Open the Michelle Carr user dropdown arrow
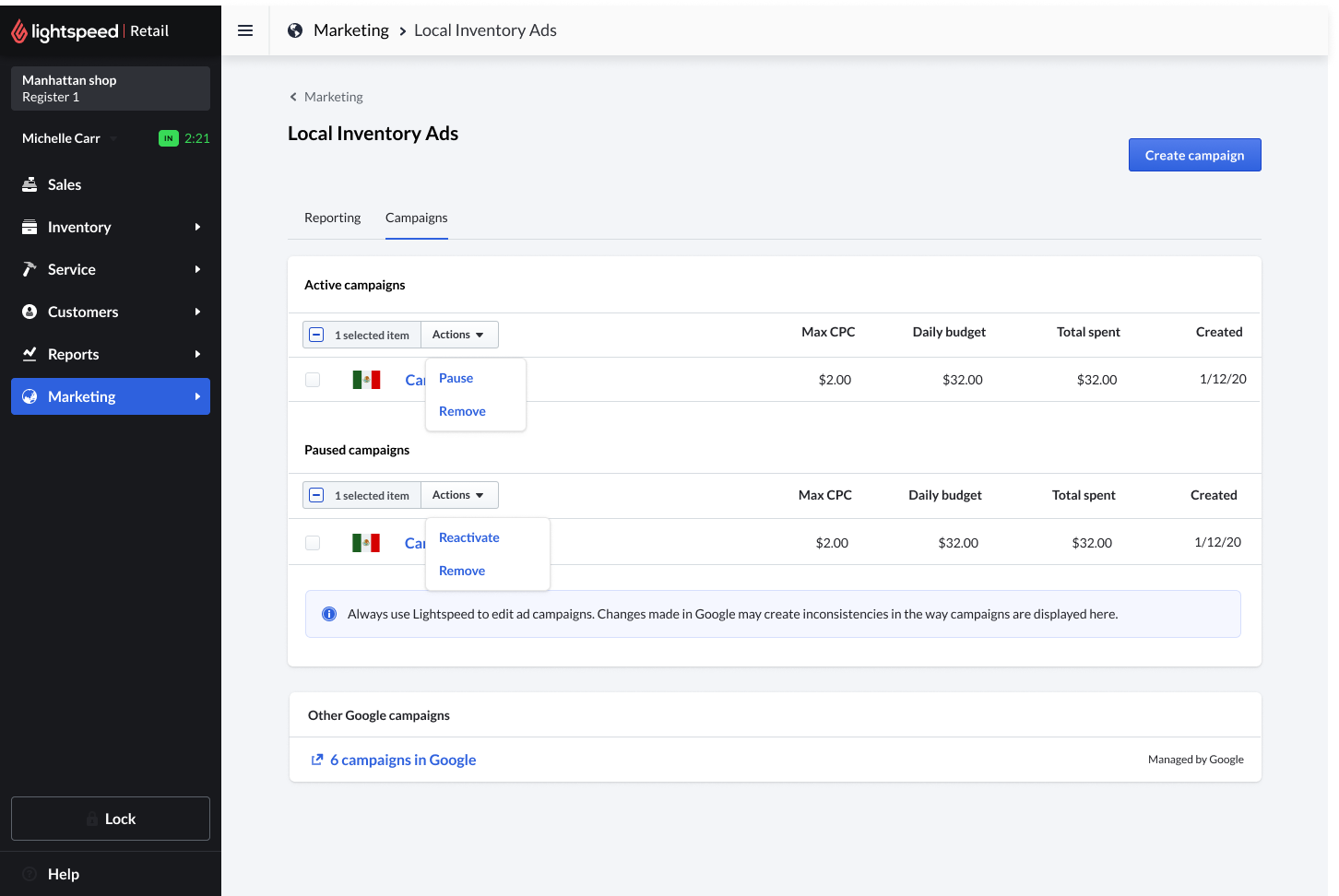1339x896 pixels. (113, 138)
